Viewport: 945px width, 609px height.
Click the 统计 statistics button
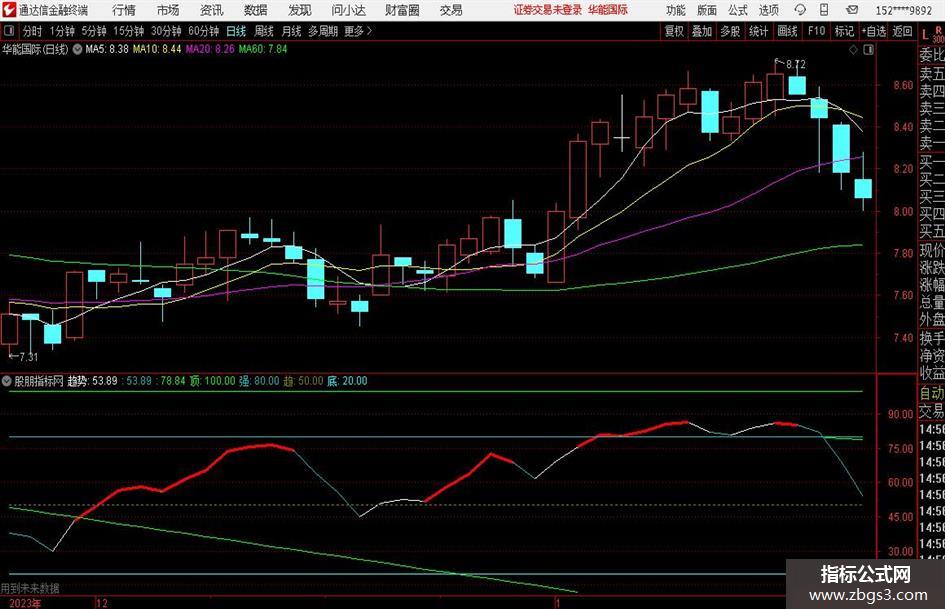pyautogui.click(x=758, y=31)
